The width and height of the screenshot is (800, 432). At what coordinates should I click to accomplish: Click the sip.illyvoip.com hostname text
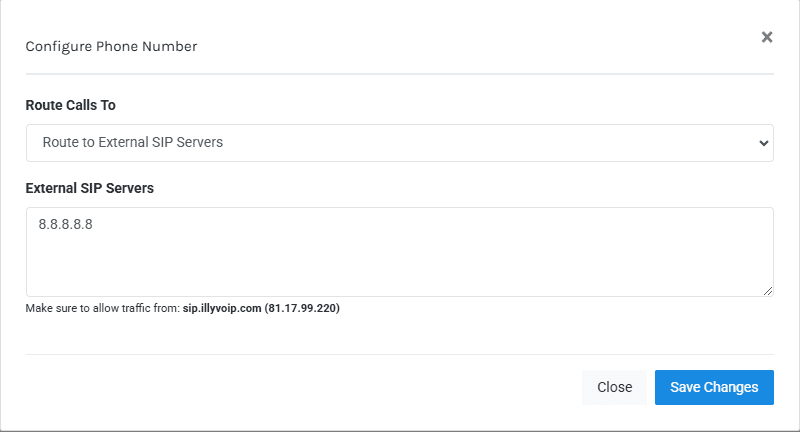point(221,309)
